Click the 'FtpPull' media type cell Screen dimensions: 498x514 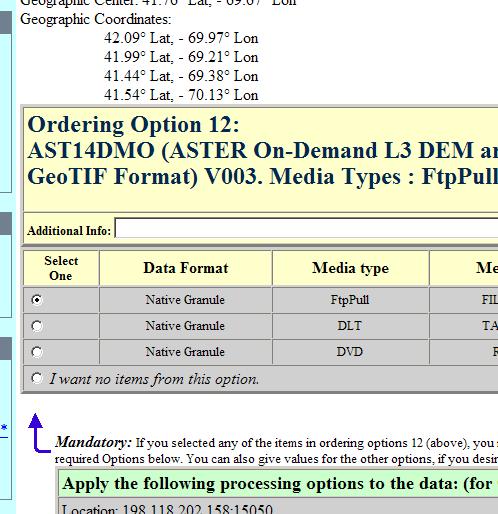coord(350,300)
